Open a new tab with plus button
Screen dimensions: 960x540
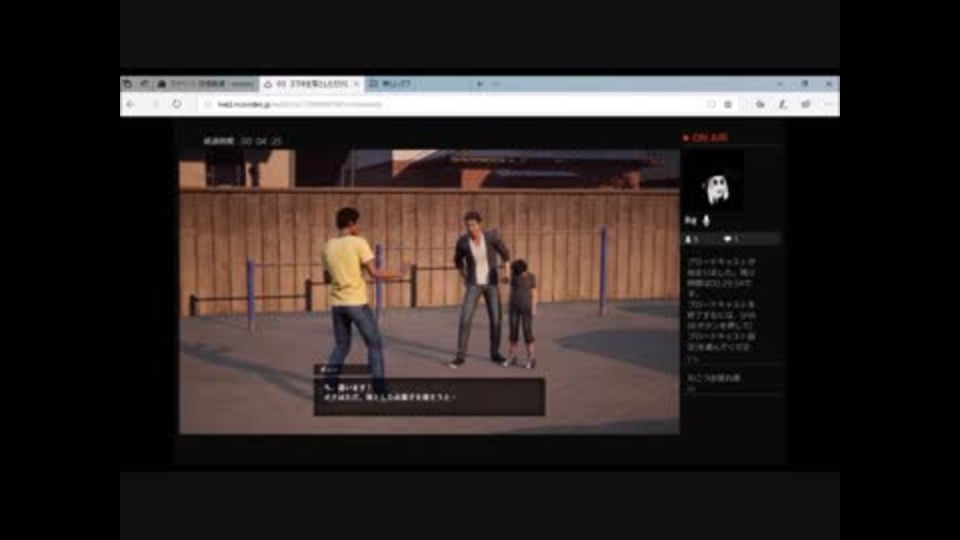tap(480, 84)
